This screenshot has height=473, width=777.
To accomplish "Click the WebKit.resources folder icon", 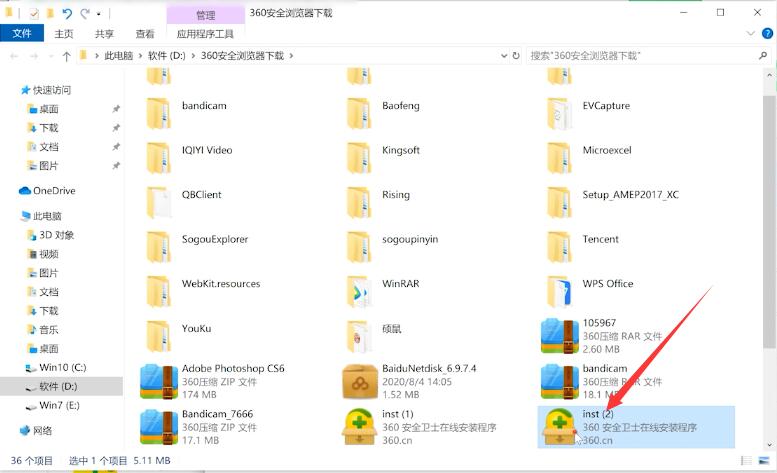I will (x=159, y=292).
